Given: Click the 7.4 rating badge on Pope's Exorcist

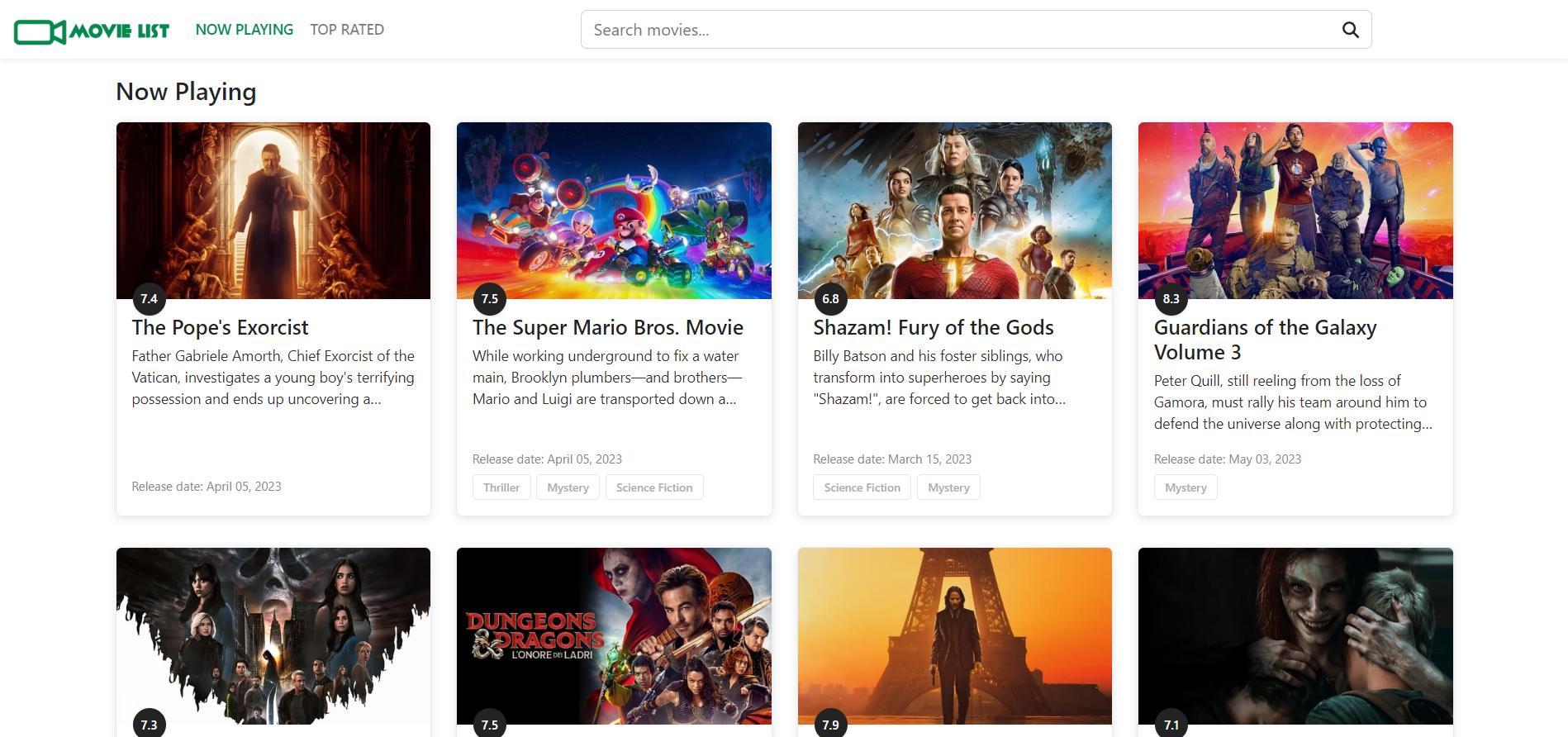Looking at the screenshot, I should (x=149, y=299).
